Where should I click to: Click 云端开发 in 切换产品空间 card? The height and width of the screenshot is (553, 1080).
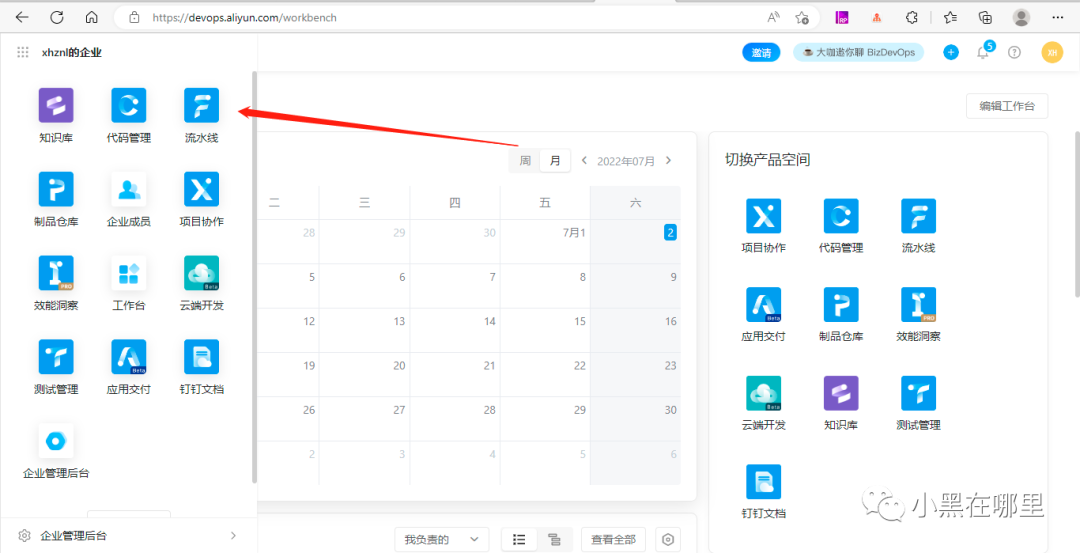[763, 404]
